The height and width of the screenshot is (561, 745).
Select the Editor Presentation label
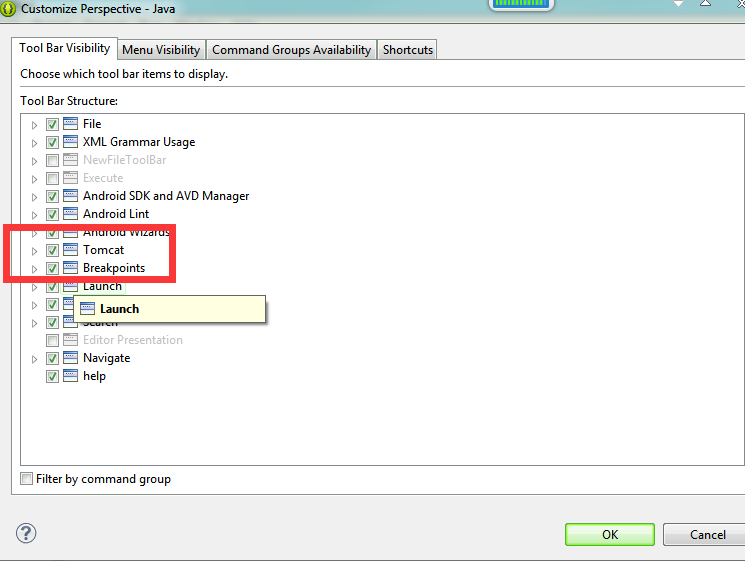click(133, 340)
